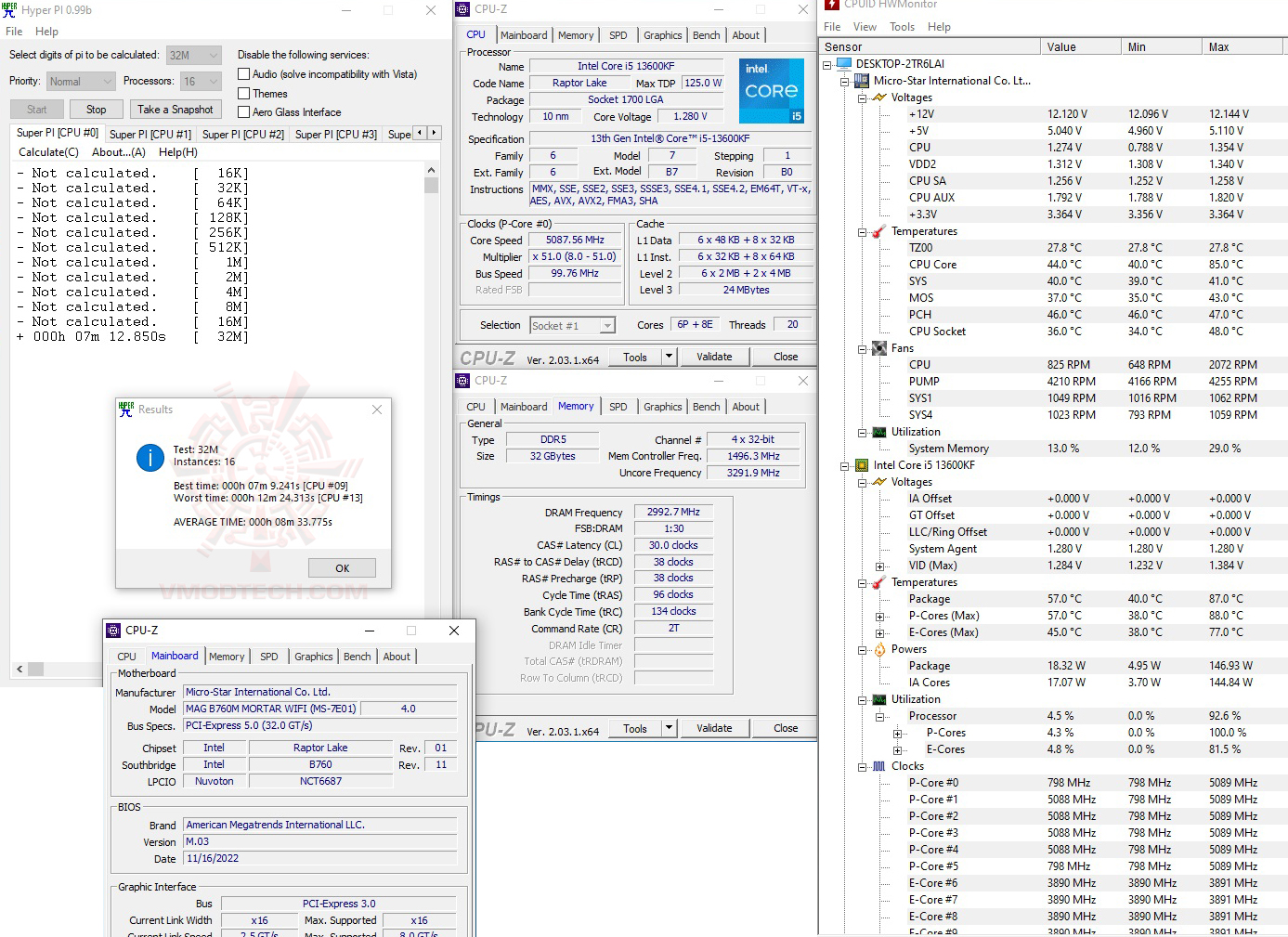
Task: Open the File menu in Hyper PI
Action: pos(14,32)
